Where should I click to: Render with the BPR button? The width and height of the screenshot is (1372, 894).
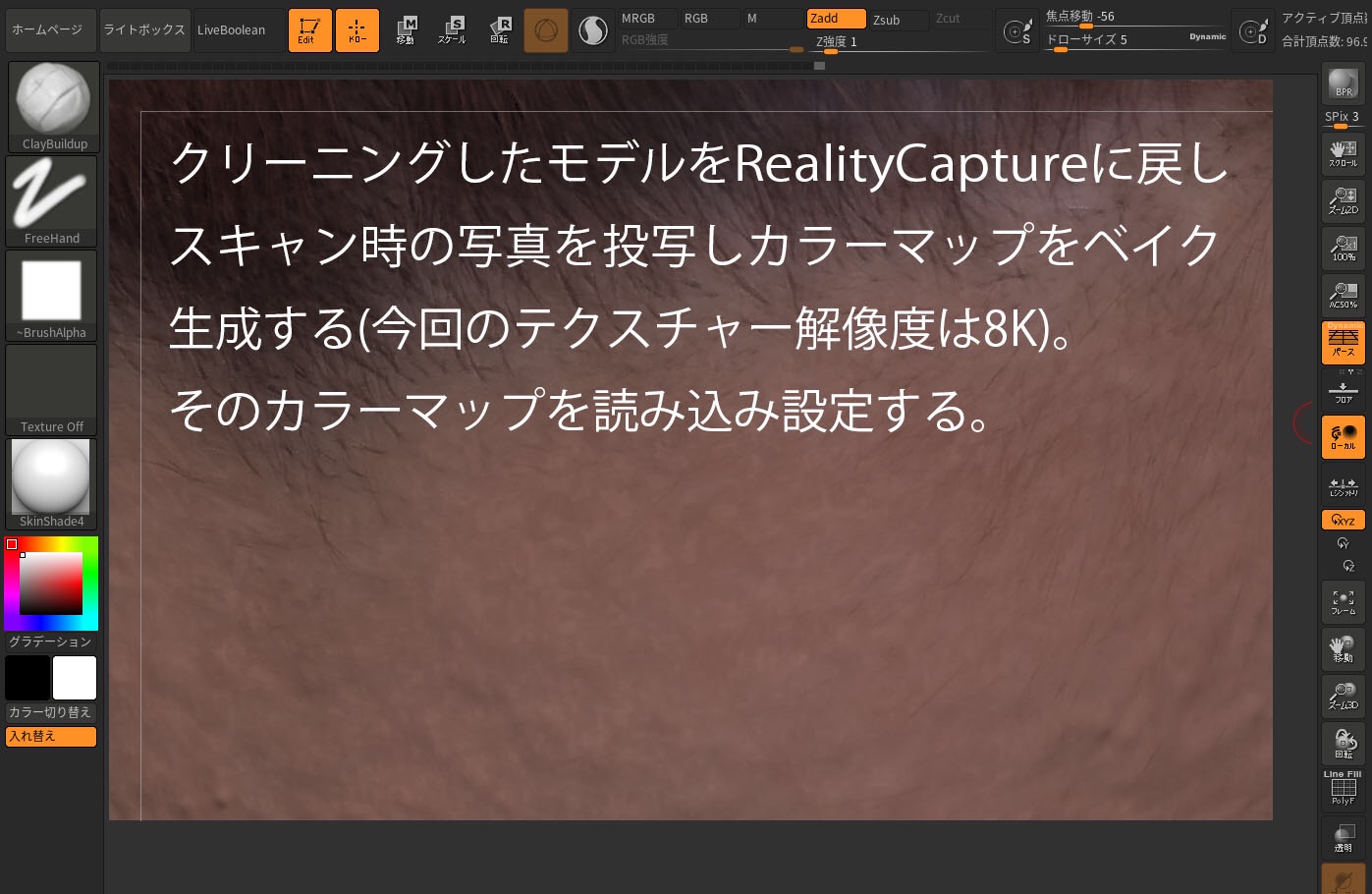[1344, 84]
